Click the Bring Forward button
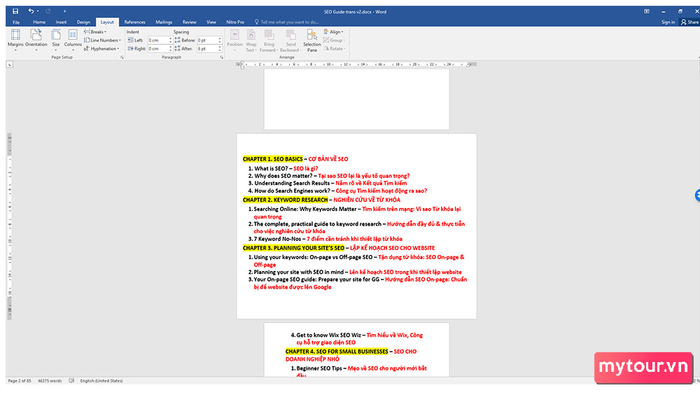The height and width of the screenshot is (393, 700). point(268,40)
